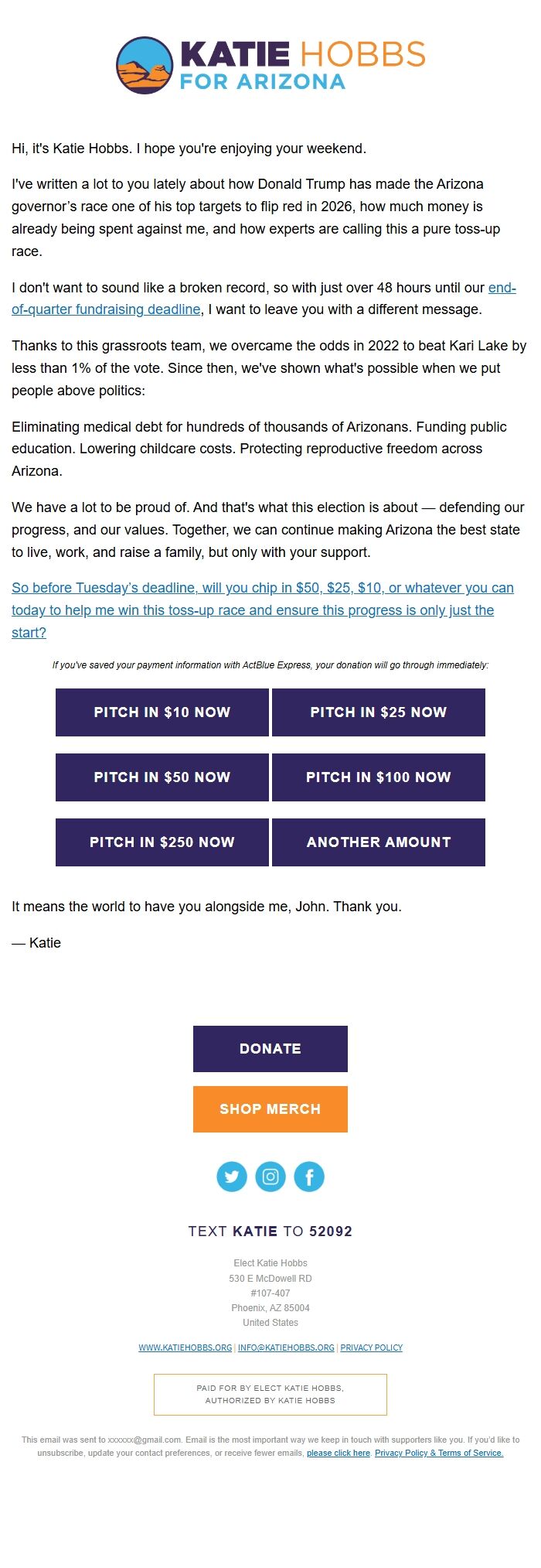Click the Twitter bird icon

pyautogui.click(x=232, y=1177)
